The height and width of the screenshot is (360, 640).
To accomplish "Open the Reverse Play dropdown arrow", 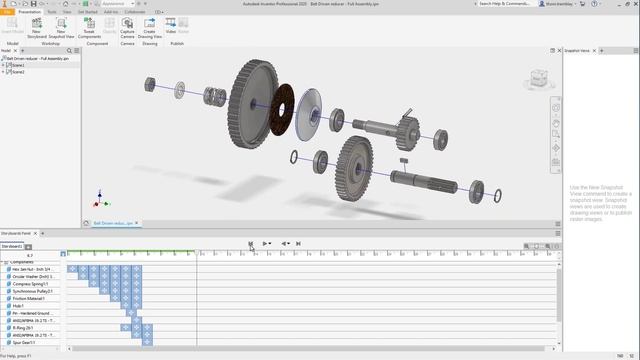I will (x=289, y=244).
